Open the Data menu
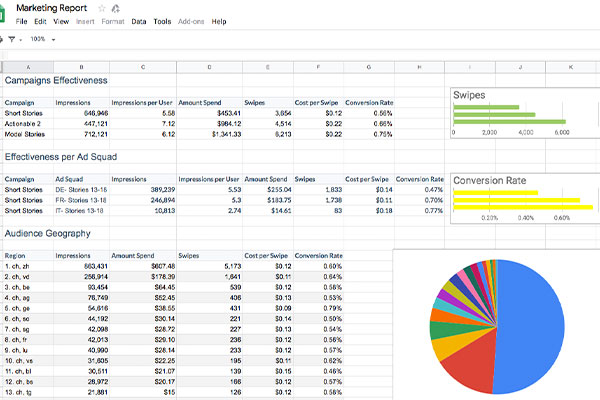This screenshot has width=600, height=400. [138, 21]
